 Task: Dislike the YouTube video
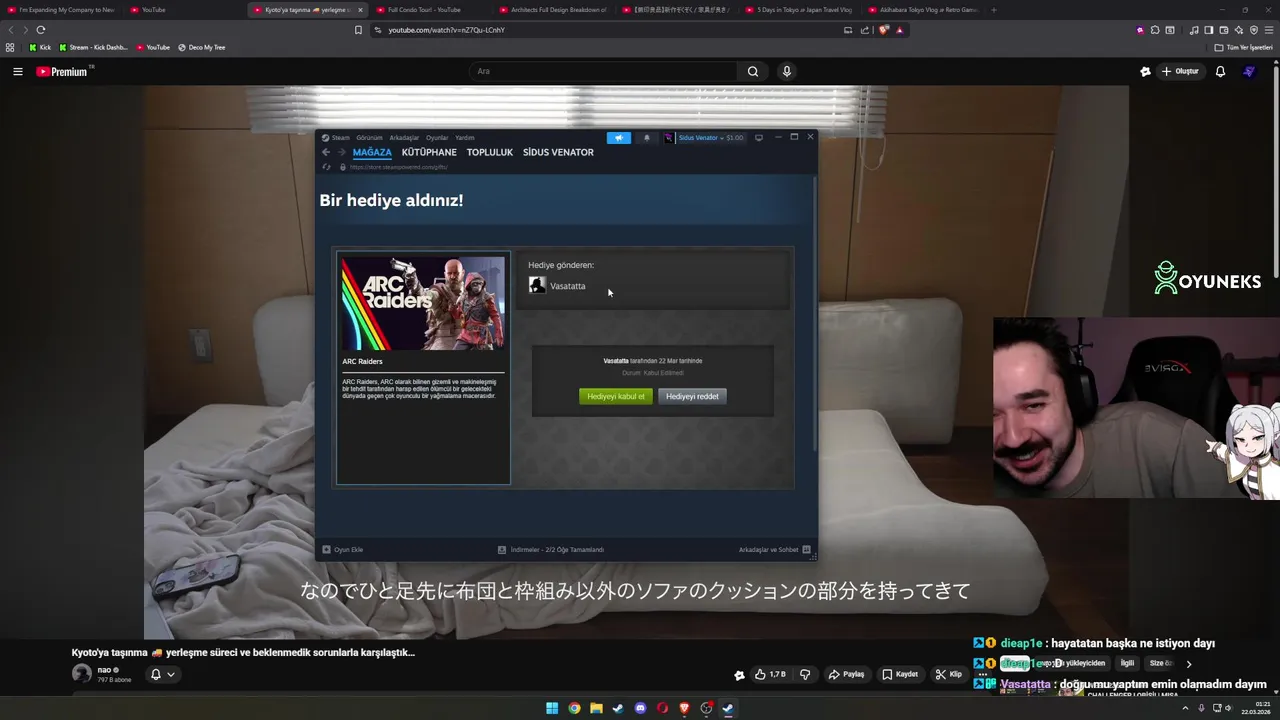point(805,674)
